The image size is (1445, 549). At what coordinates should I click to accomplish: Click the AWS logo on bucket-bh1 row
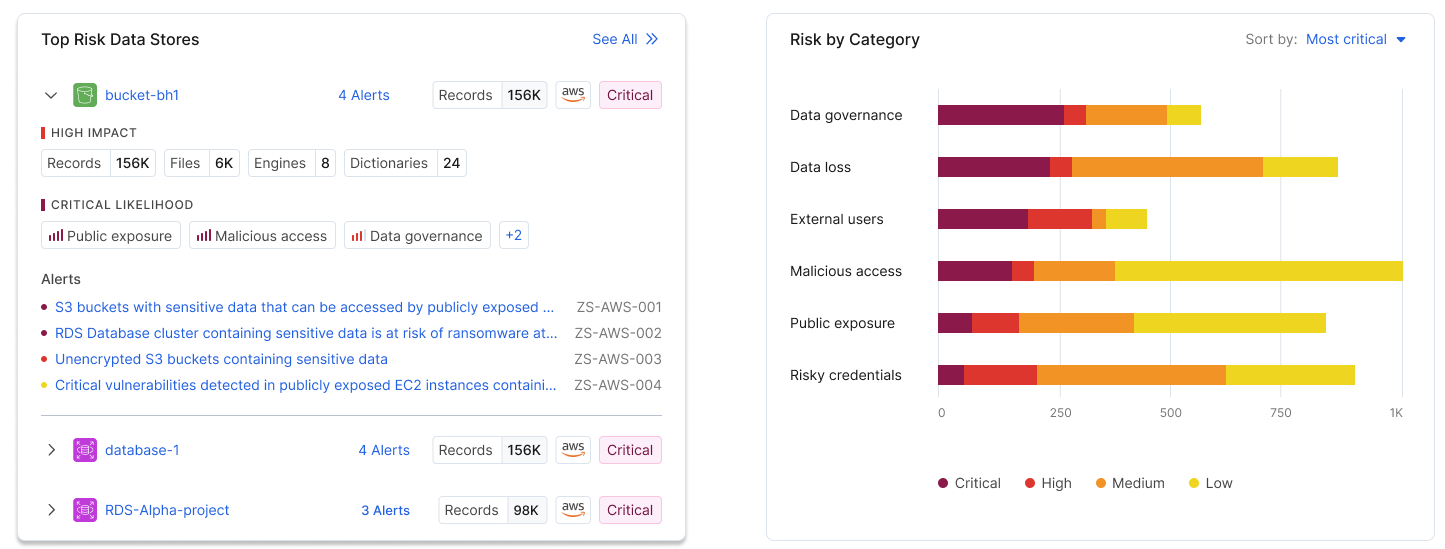[573, 95]
